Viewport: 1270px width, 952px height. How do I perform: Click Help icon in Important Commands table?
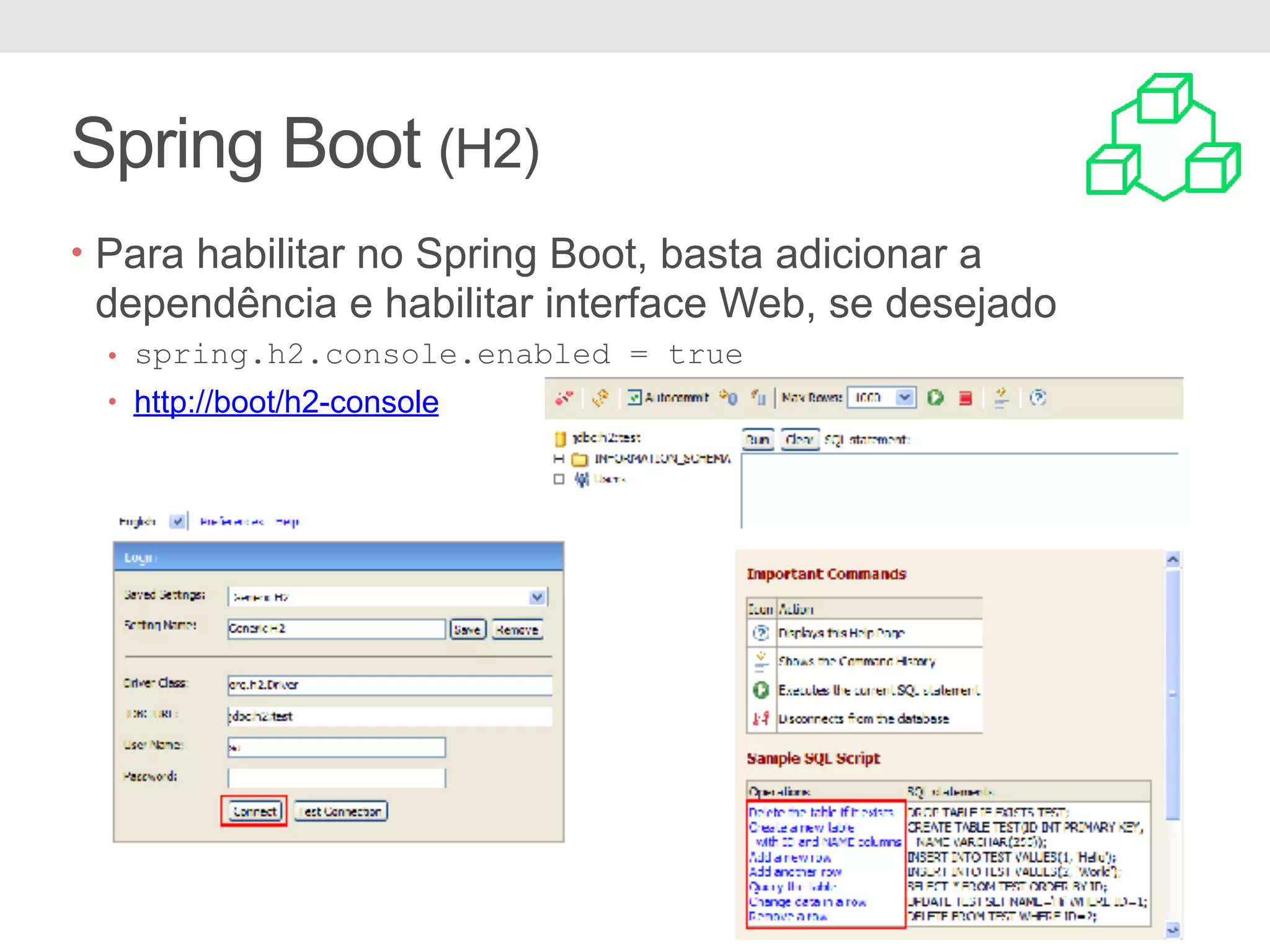(x=761, y=633)
